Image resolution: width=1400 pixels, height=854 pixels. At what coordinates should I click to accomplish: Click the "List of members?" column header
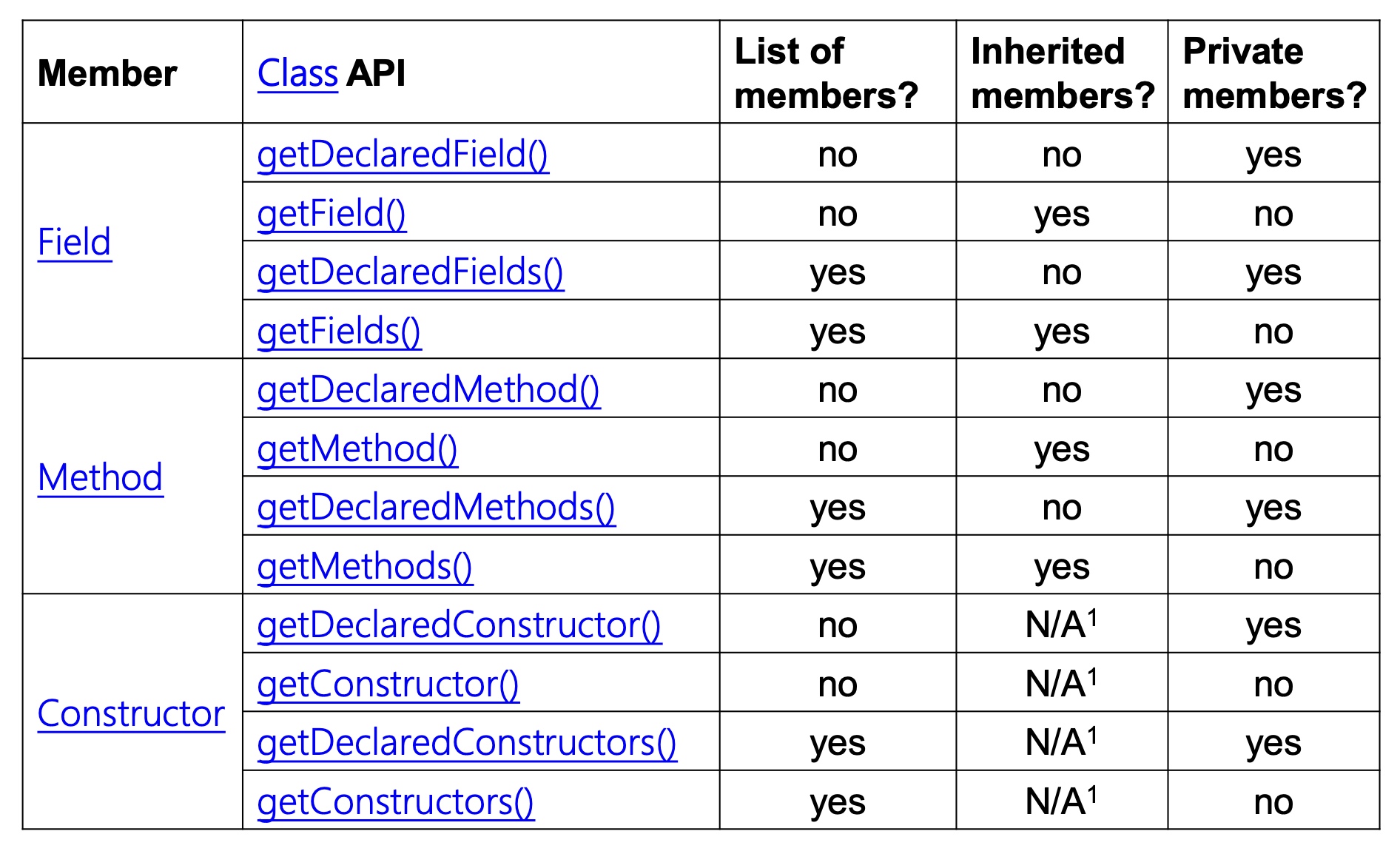click(x=826, y=73)
